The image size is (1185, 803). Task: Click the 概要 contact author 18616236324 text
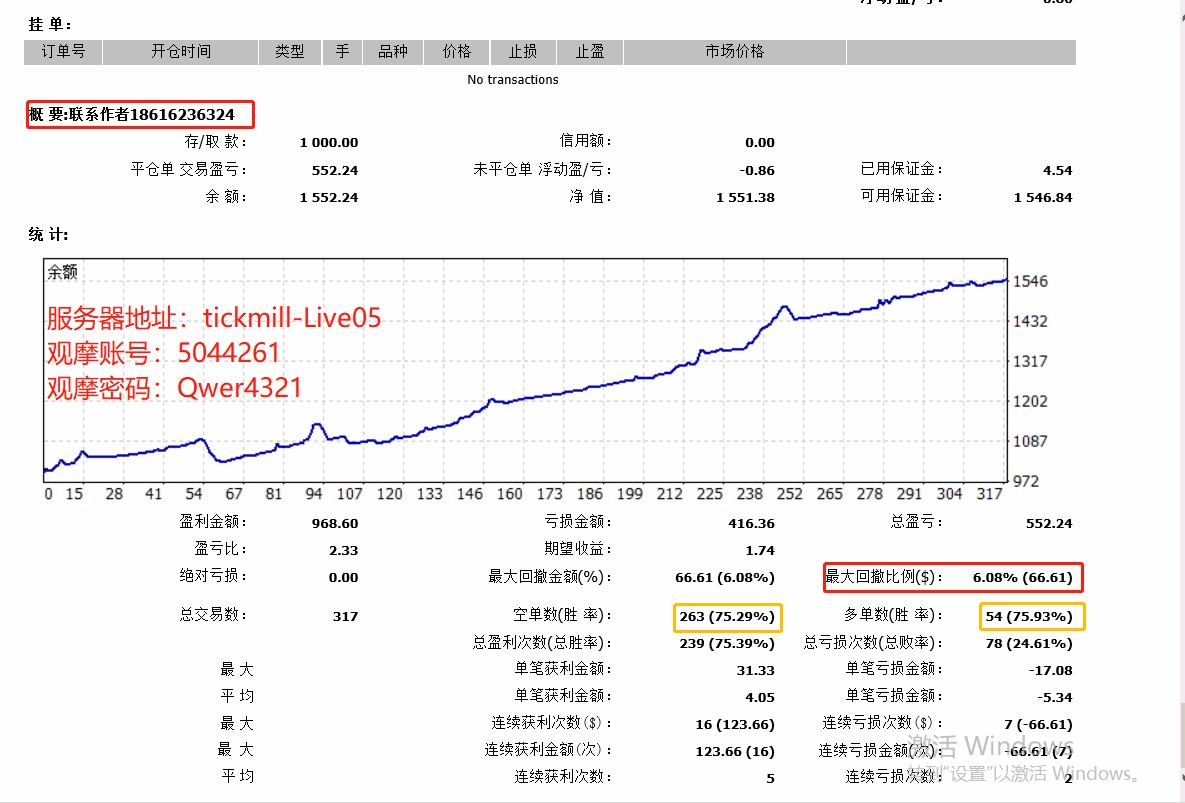(132, 115)
